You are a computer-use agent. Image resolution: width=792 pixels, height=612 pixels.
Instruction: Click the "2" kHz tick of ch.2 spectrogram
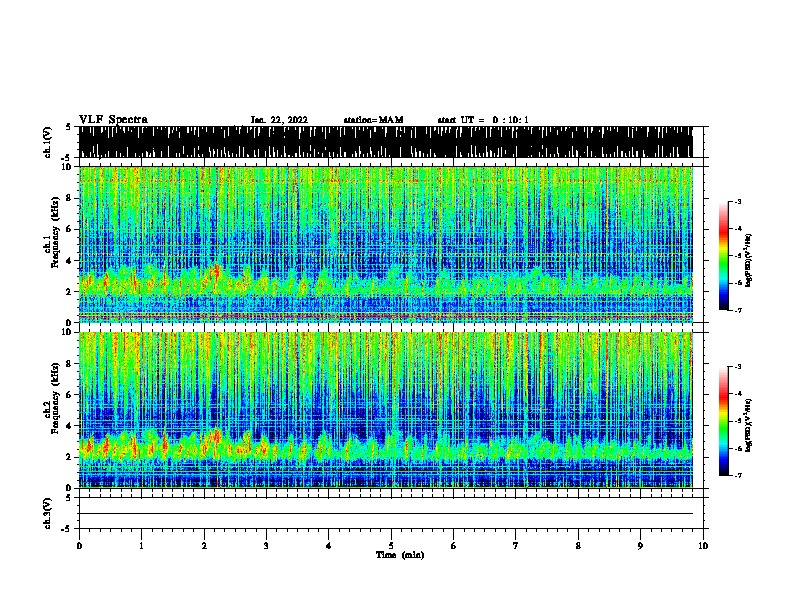(70, 457)
